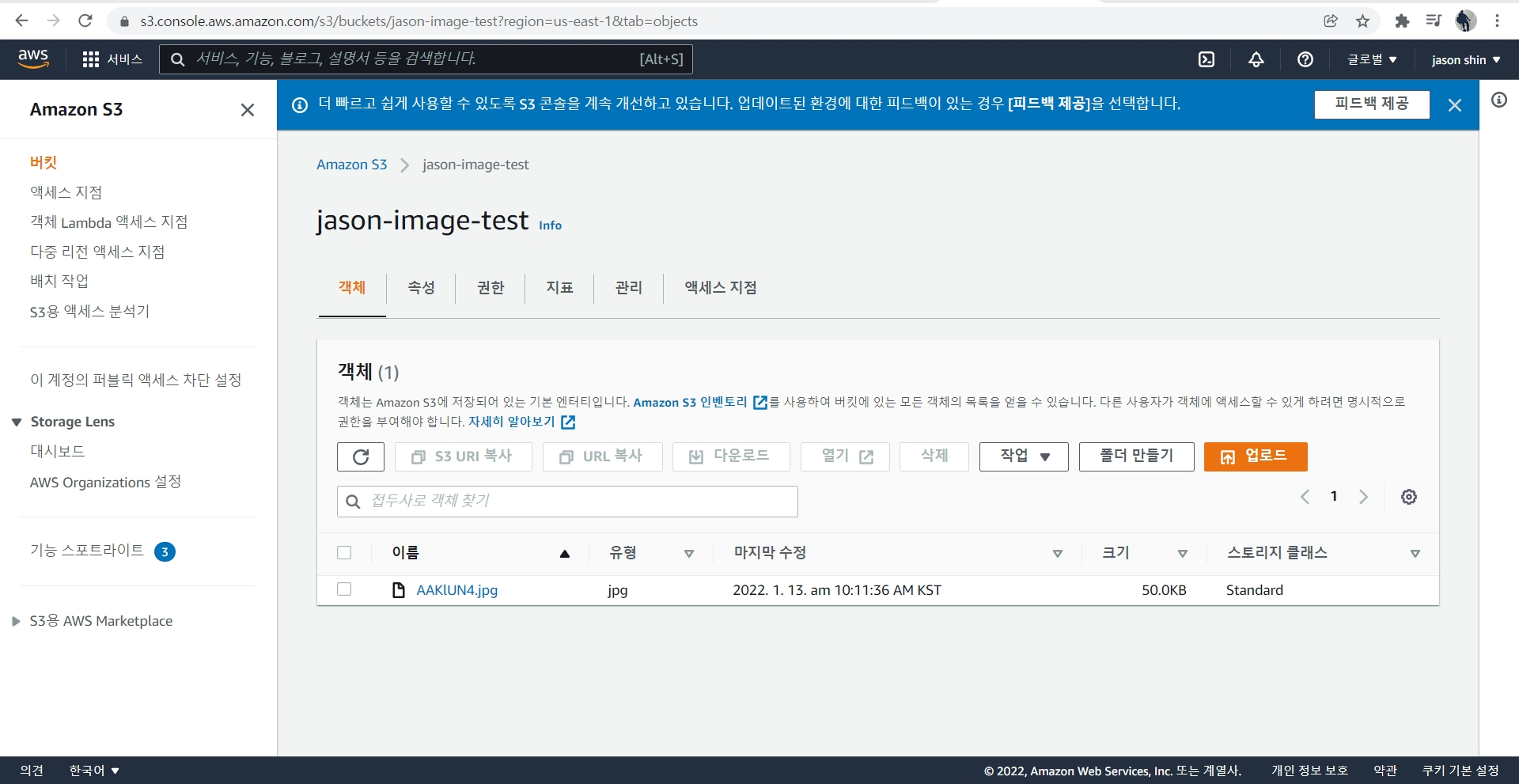
Task: Open the jason shin account dropdown
Action: 1466,60
